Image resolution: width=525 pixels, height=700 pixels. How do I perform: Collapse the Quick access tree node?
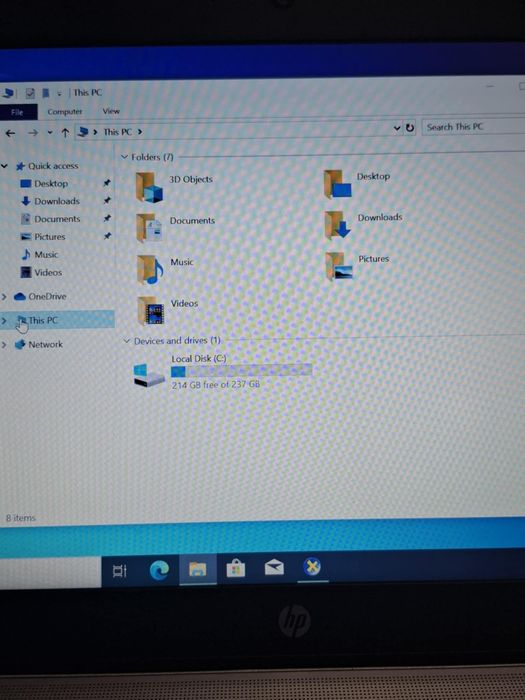tap(4, 166)
